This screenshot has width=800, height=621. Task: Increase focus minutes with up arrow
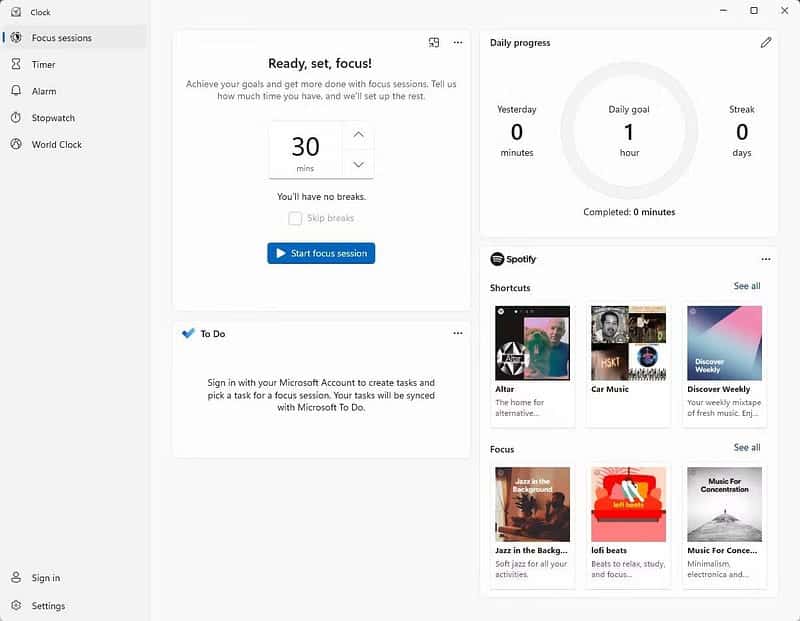coord(358,135)
